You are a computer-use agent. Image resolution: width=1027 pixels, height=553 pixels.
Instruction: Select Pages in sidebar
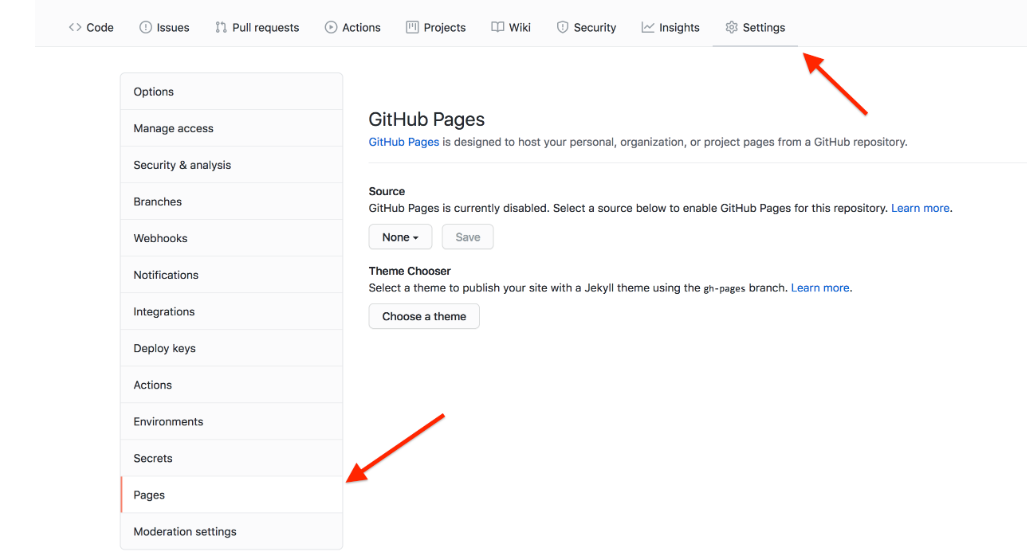(x=231, y=495)
